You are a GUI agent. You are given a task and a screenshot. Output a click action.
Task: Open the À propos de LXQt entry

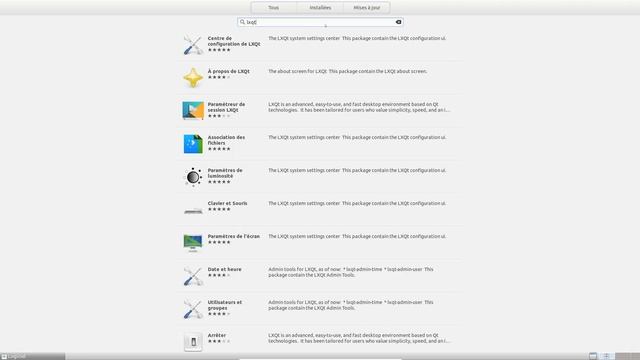pos(320,78)
